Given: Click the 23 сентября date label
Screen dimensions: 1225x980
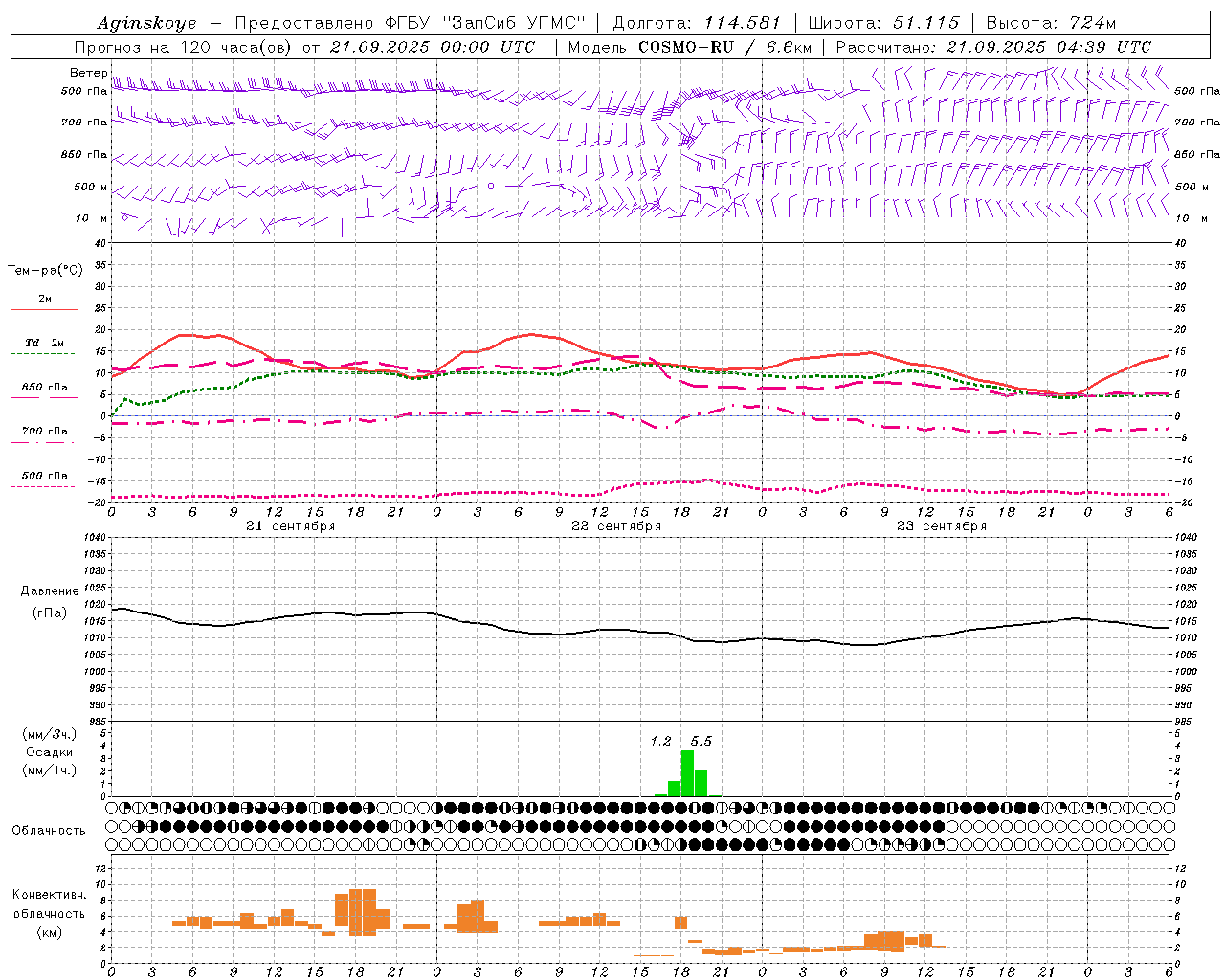Looking at the screenshot, I should coord(942,525).
